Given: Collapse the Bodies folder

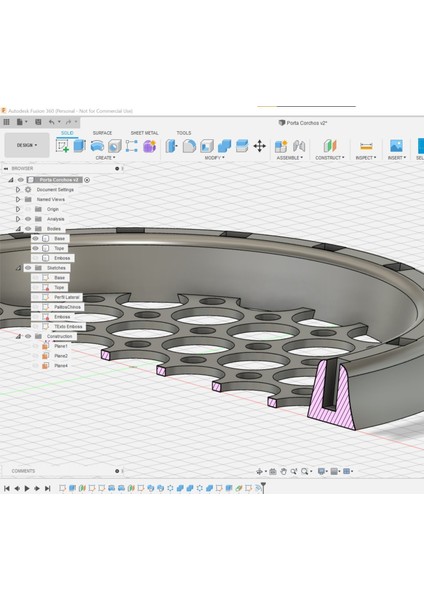Looking at the screenshot, I should pos(18,229).
